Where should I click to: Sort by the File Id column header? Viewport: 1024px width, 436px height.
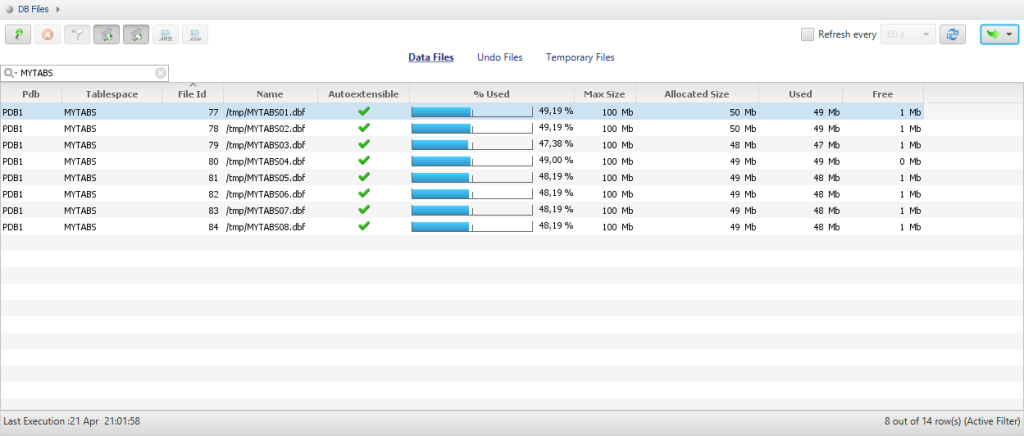(192, 94)
